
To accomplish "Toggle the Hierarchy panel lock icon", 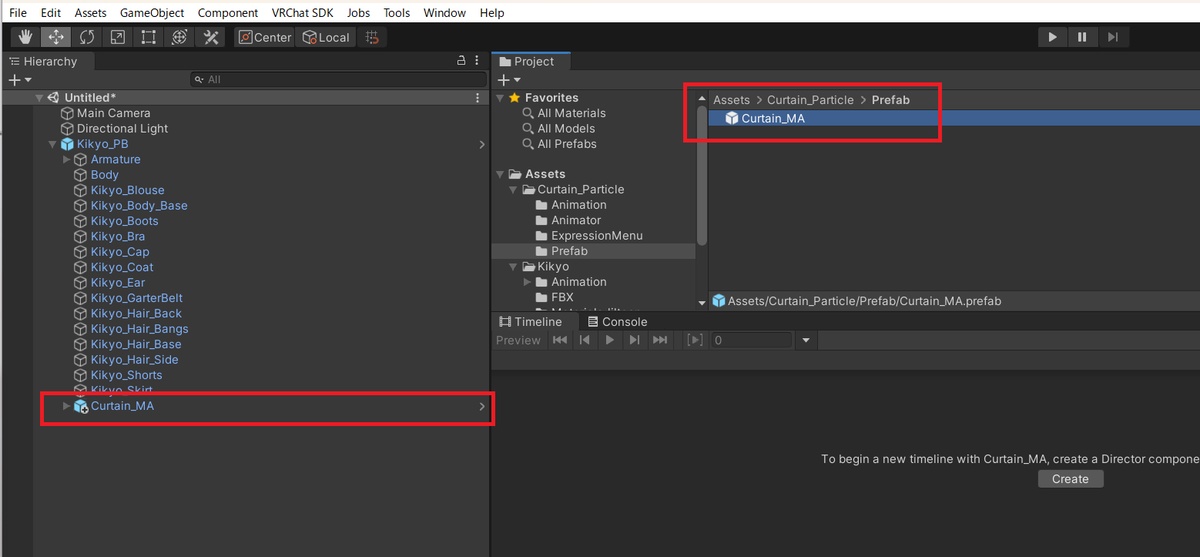I will pos(461,61).
